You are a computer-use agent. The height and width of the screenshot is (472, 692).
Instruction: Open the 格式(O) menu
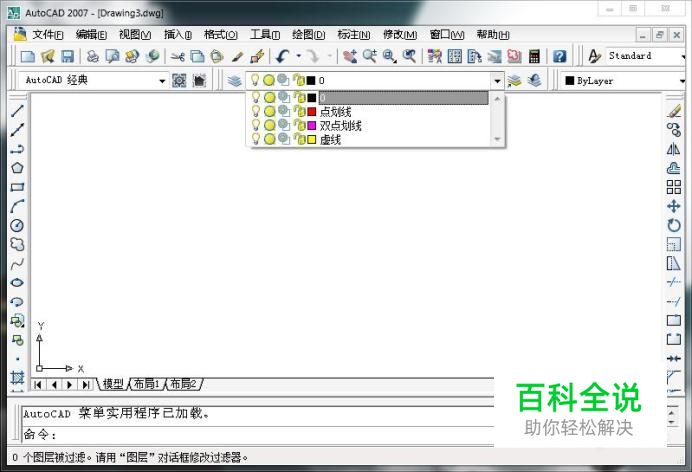(221, 34)
